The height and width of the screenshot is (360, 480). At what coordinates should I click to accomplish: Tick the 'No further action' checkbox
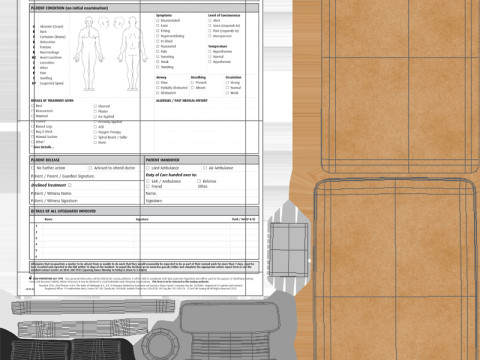[x=33, y=168]
